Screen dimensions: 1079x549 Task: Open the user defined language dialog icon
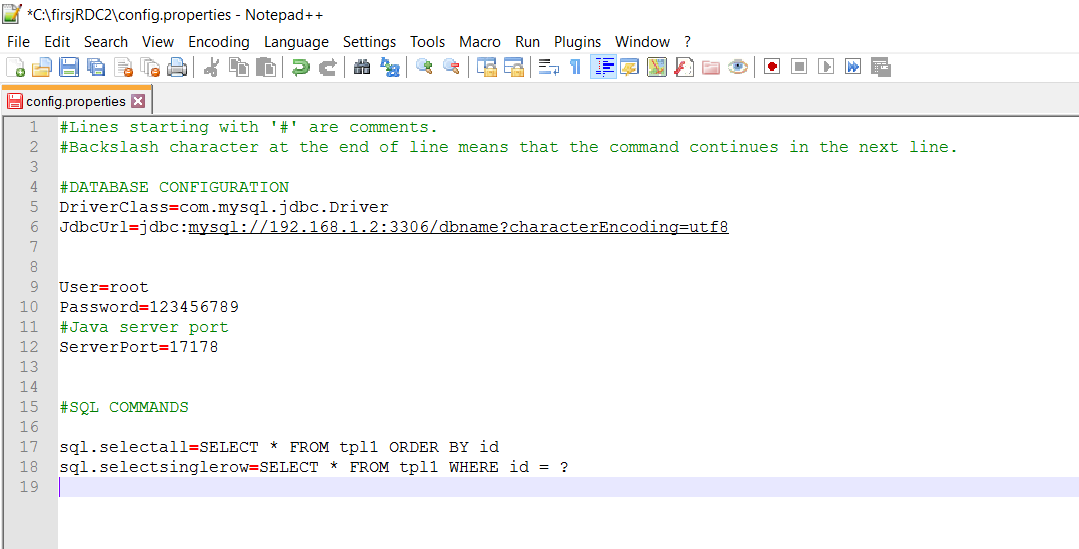point(630,67)
